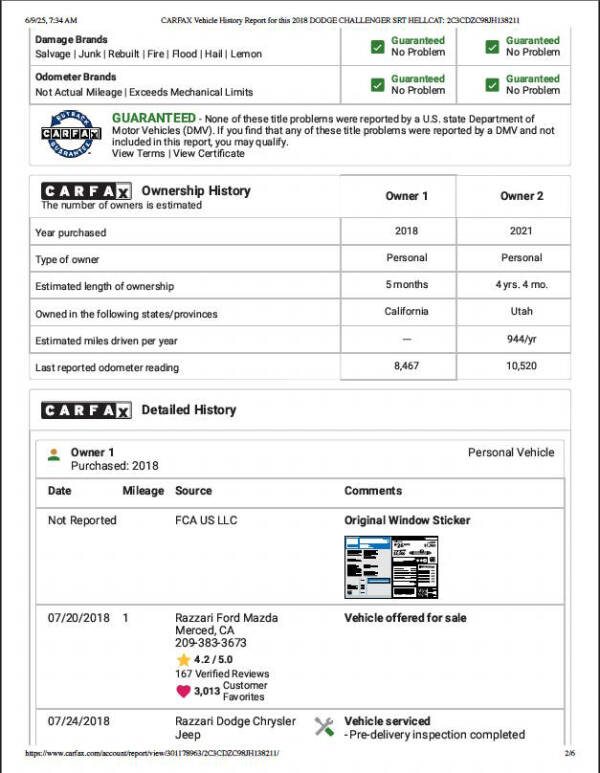Click the 07/20/2018 date entry

(x=78, y=618)
